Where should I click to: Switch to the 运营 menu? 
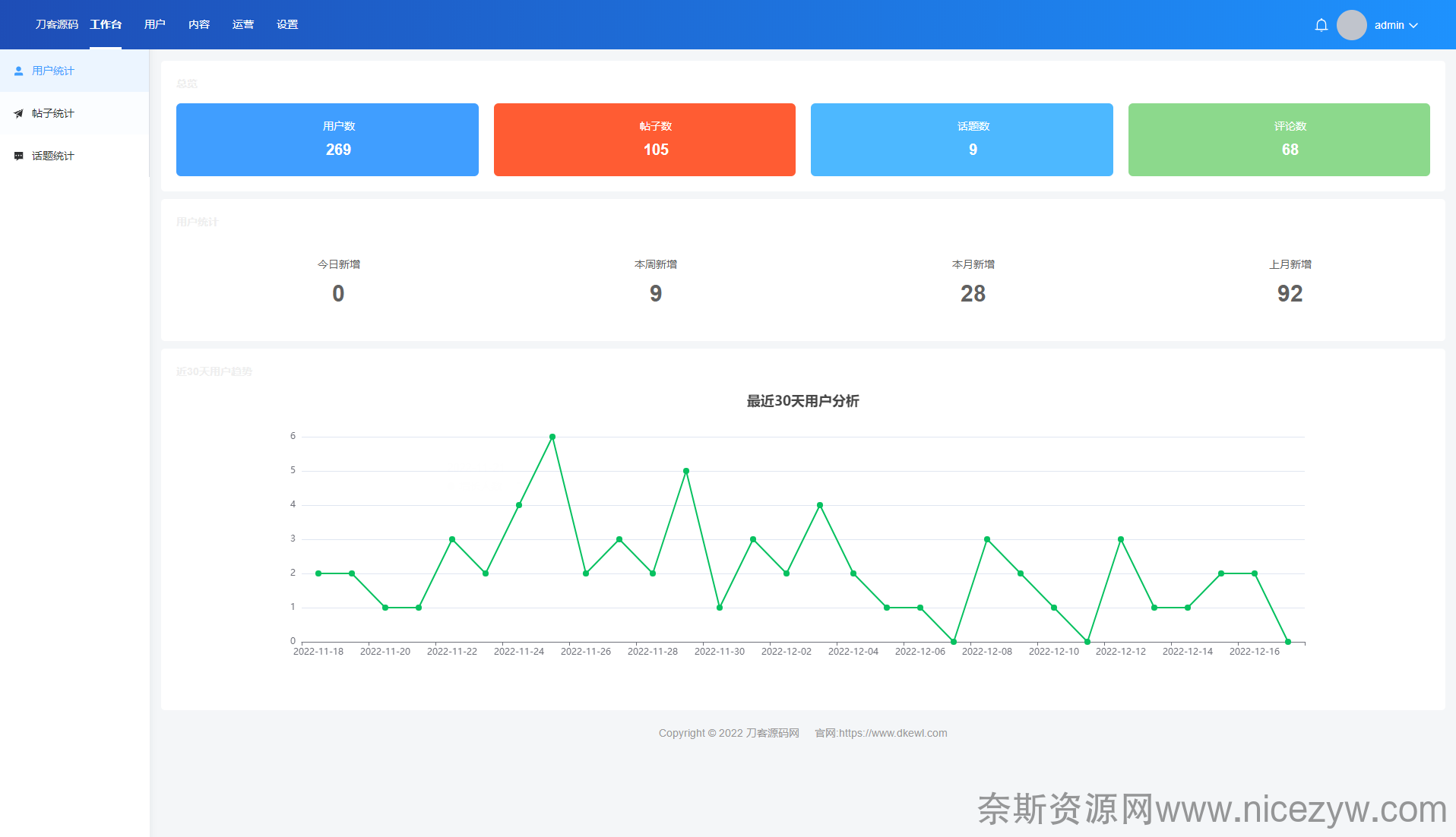pos(243,24)
